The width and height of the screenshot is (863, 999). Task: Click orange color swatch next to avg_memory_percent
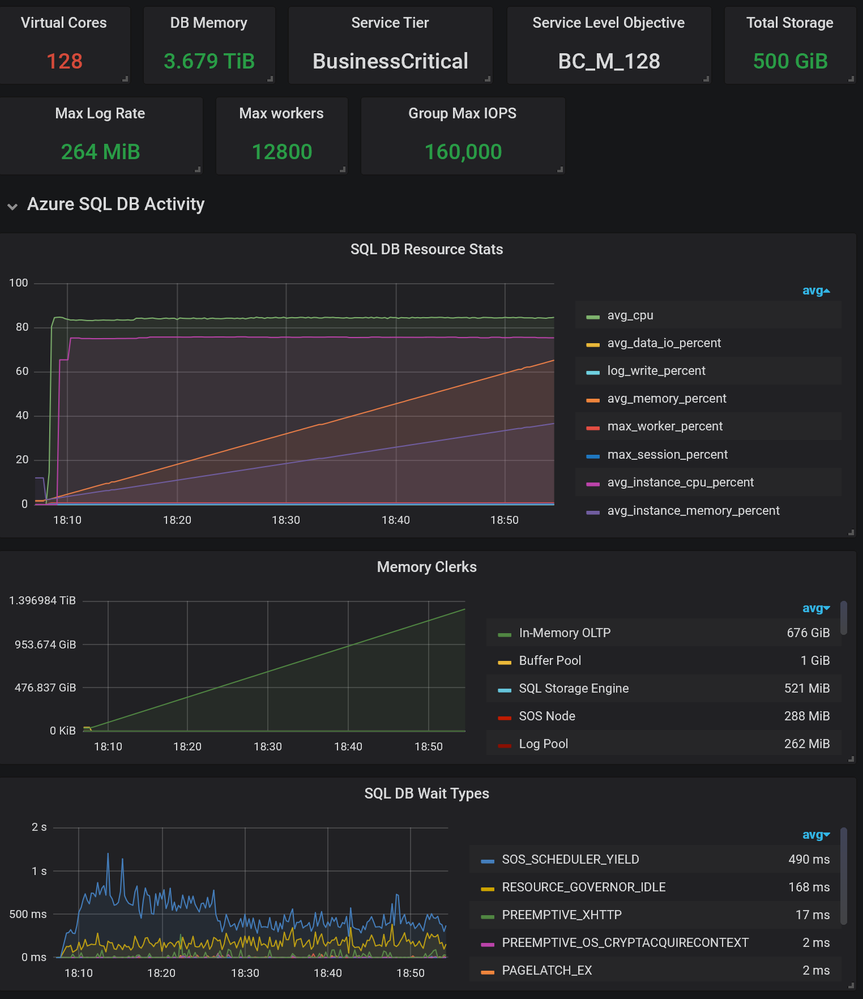(x=593, y=400)
